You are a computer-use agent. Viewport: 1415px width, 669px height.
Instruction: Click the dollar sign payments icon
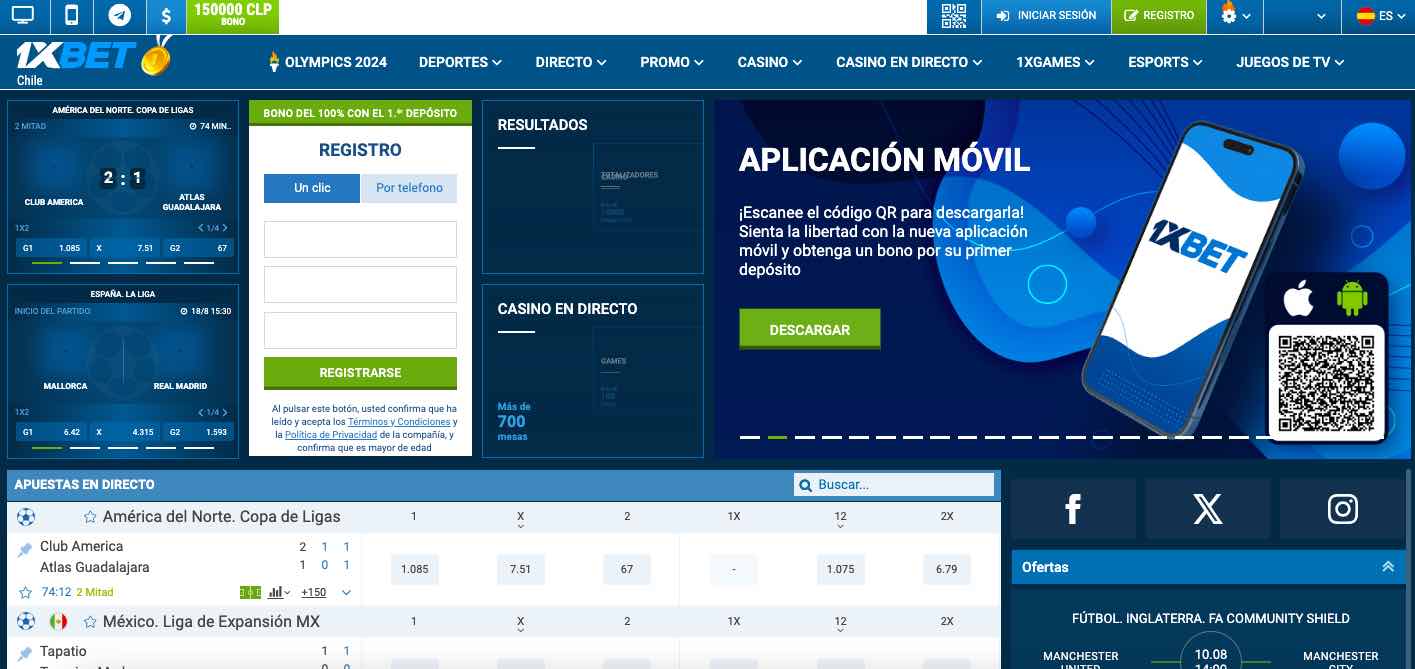pyautogui.click(x=166, y=16)
